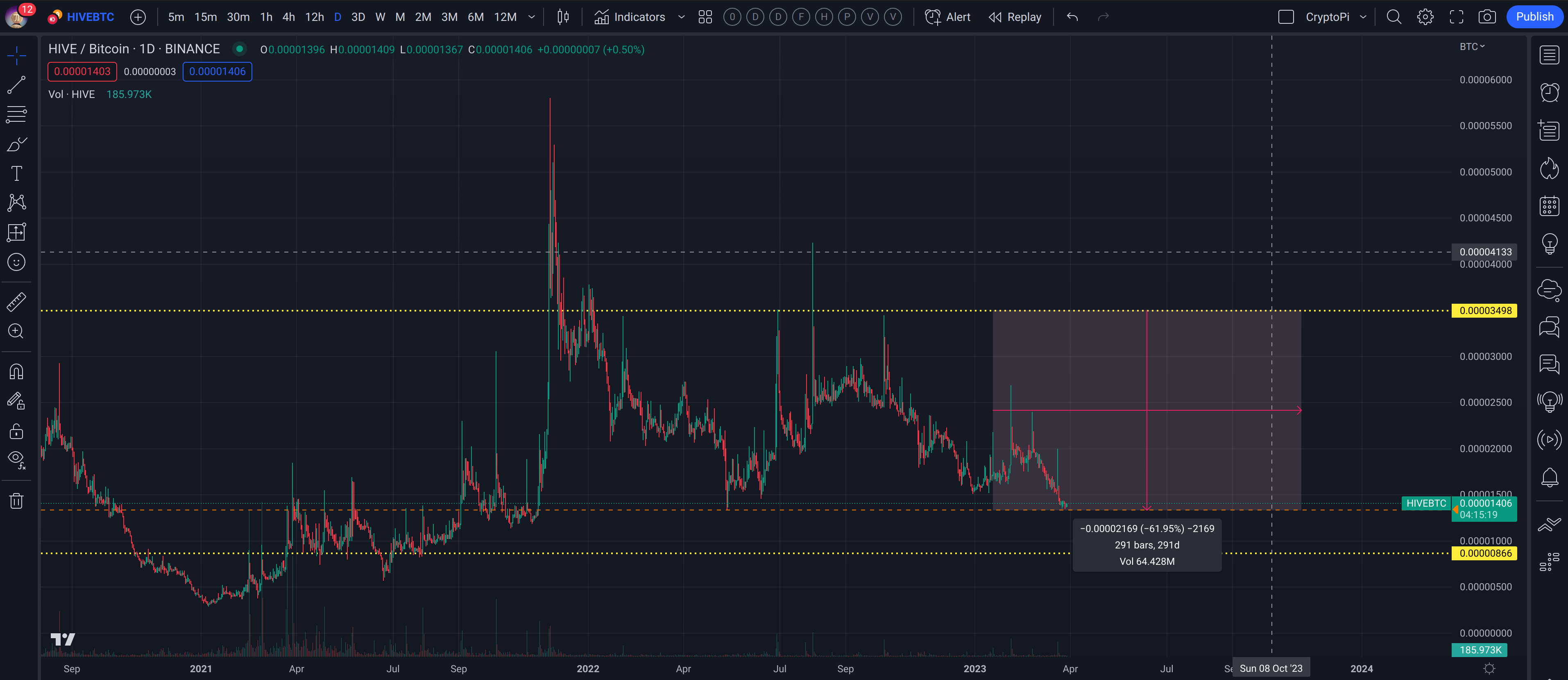Toggle lock all drawings

(x=16, y=431)
